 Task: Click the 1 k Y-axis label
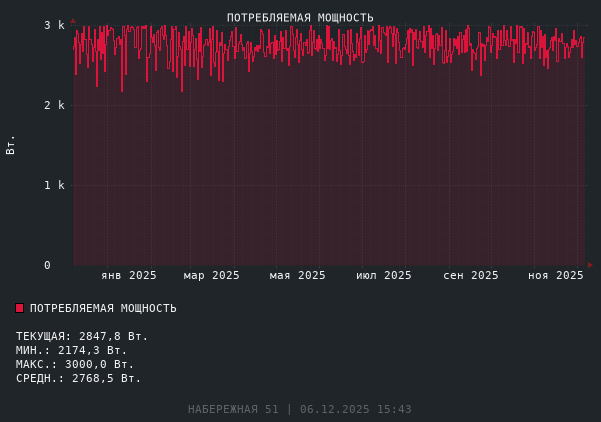click(x=54, y=185)
